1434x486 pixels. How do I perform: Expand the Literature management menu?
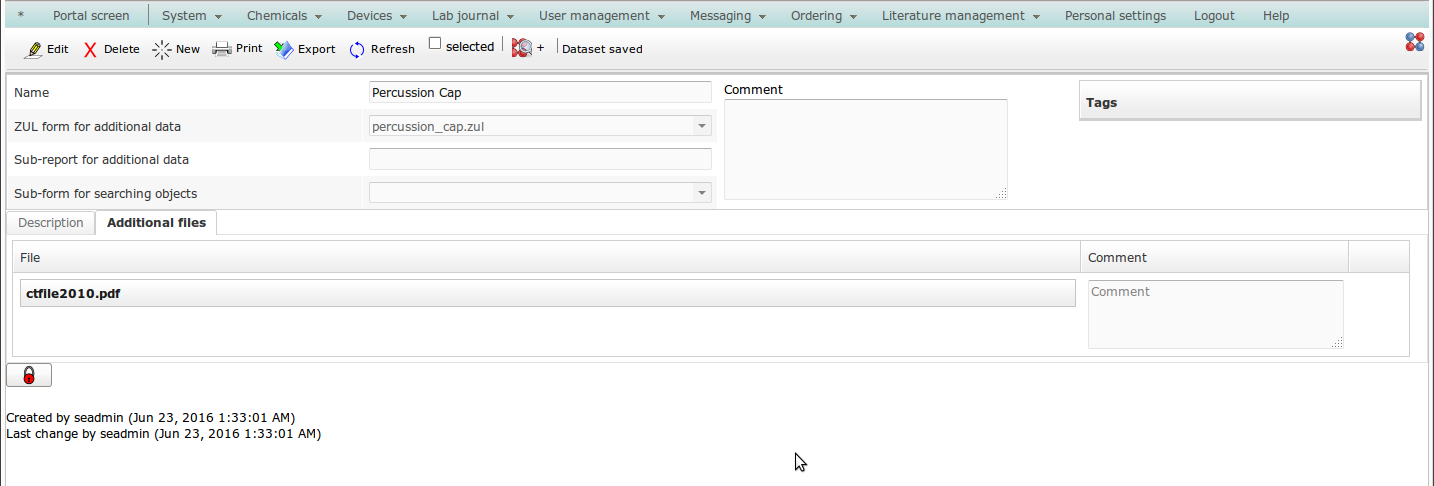click(960, 16)
